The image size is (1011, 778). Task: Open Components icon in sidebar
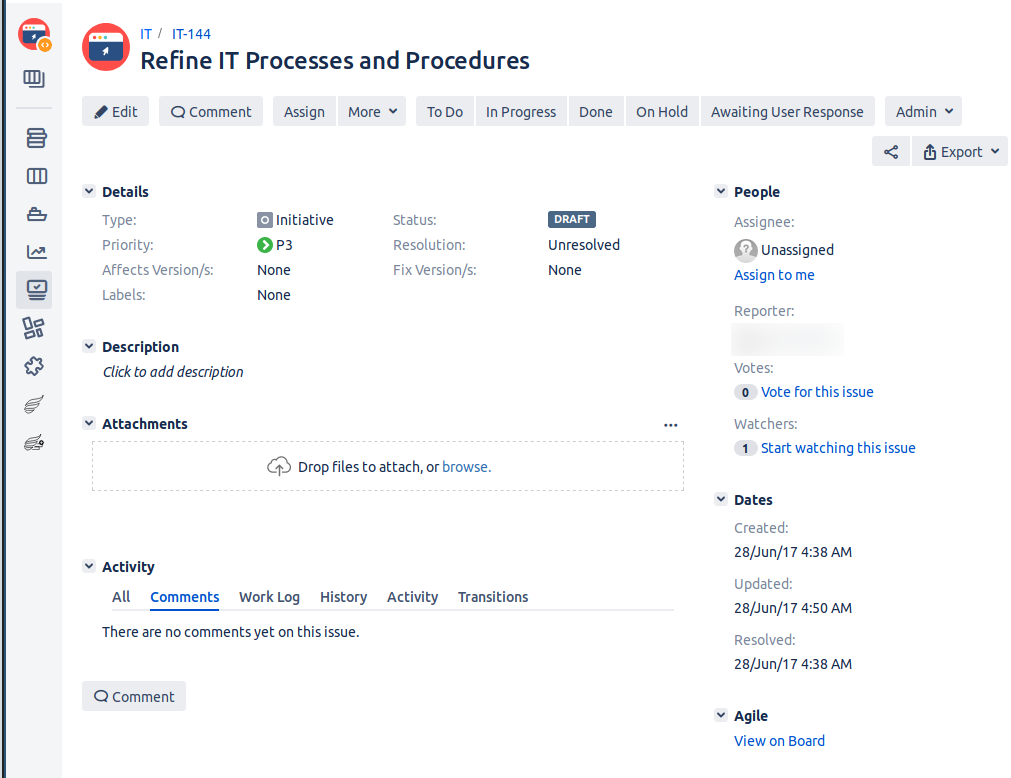point(34,328)
